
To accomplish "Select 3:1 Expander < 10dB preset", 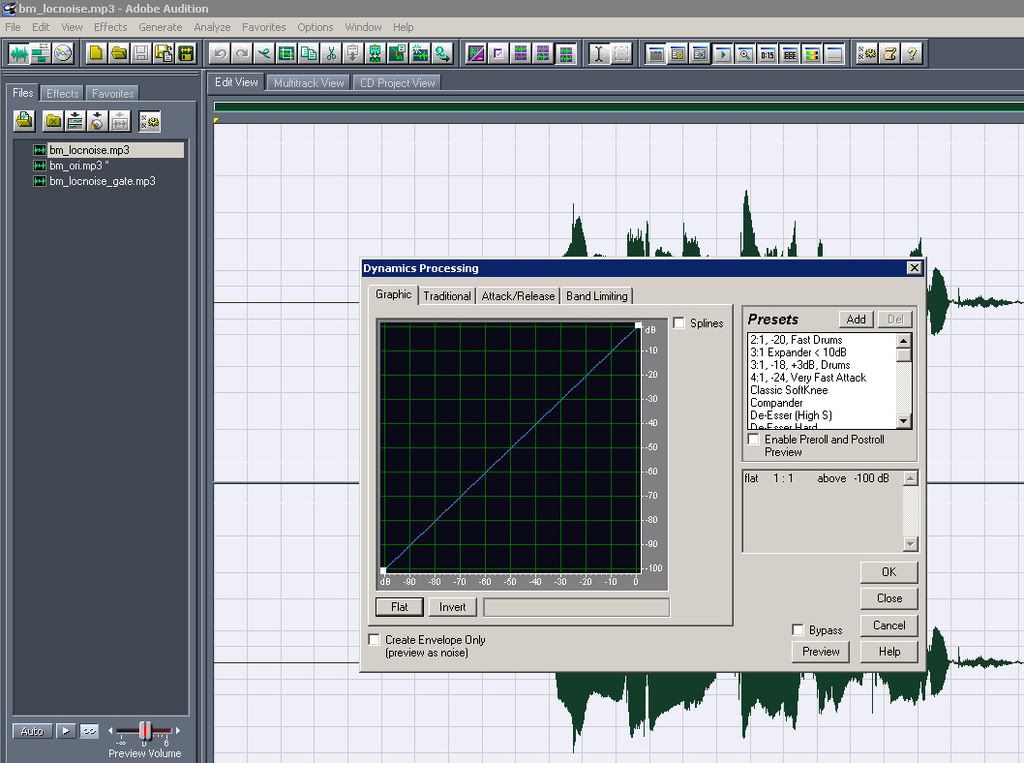I will (x=798, y=352).
